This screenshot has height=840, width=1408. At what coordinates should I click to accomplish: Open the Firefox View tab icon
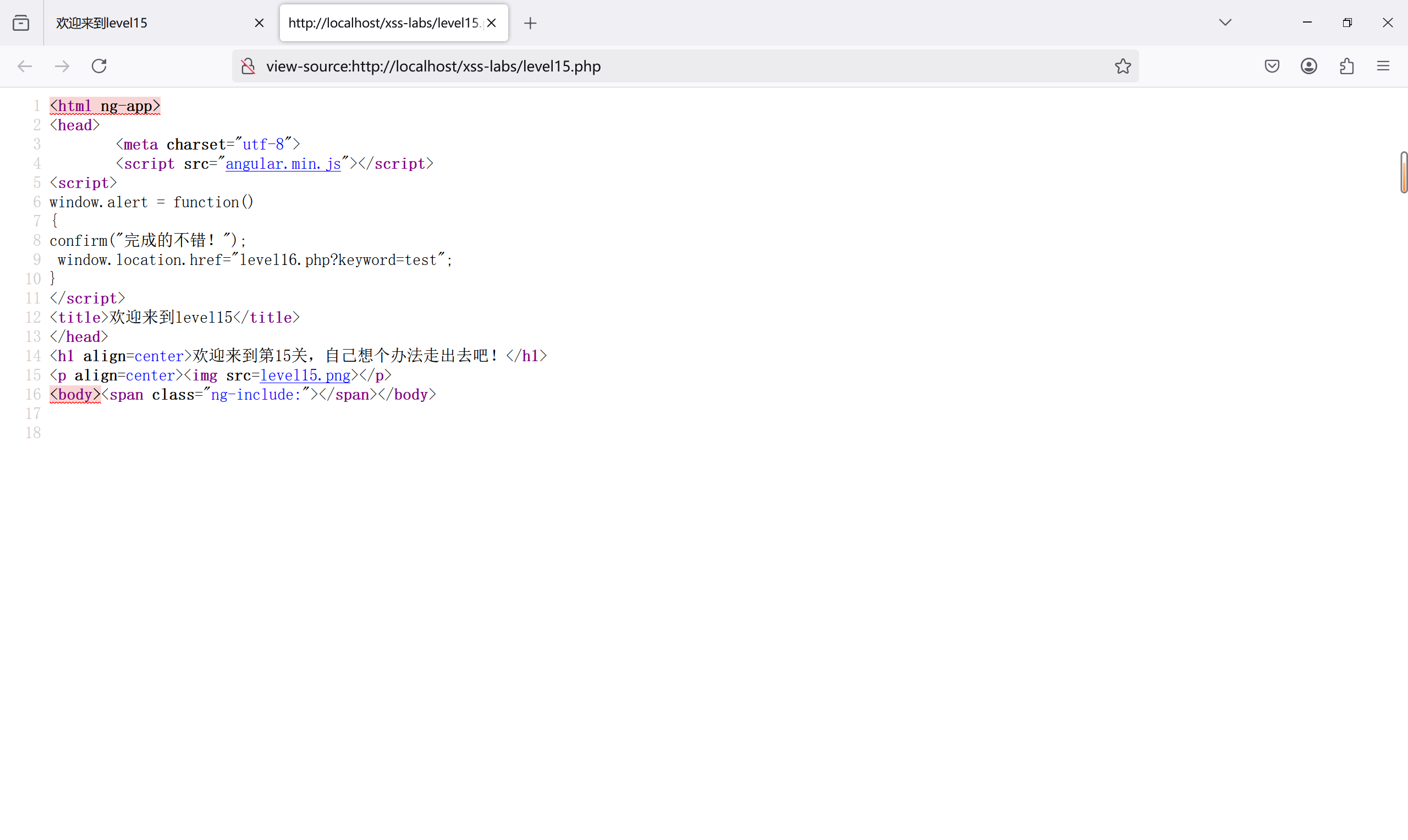(x=21, y=23)
